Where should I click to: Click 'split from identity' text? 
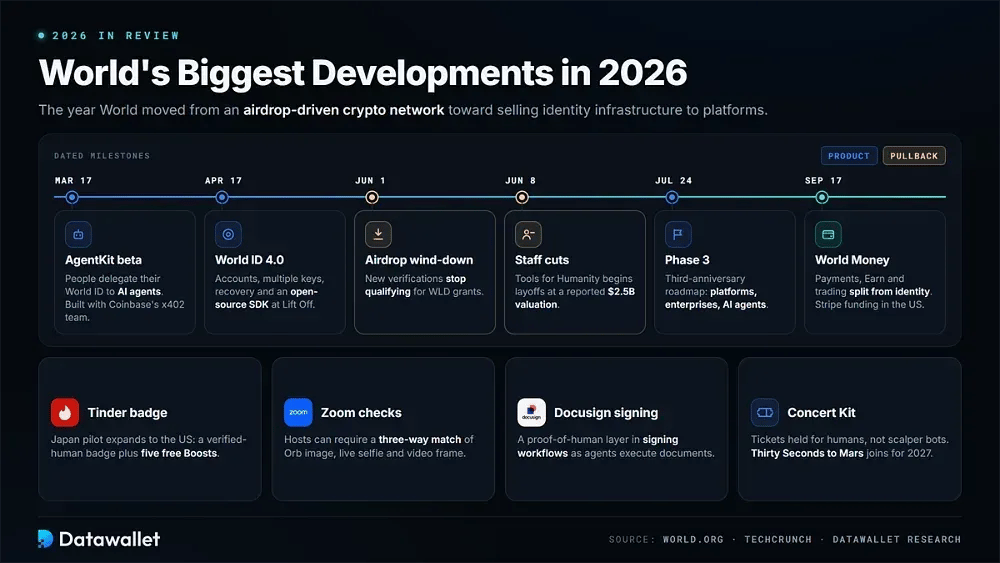point(890,291)
